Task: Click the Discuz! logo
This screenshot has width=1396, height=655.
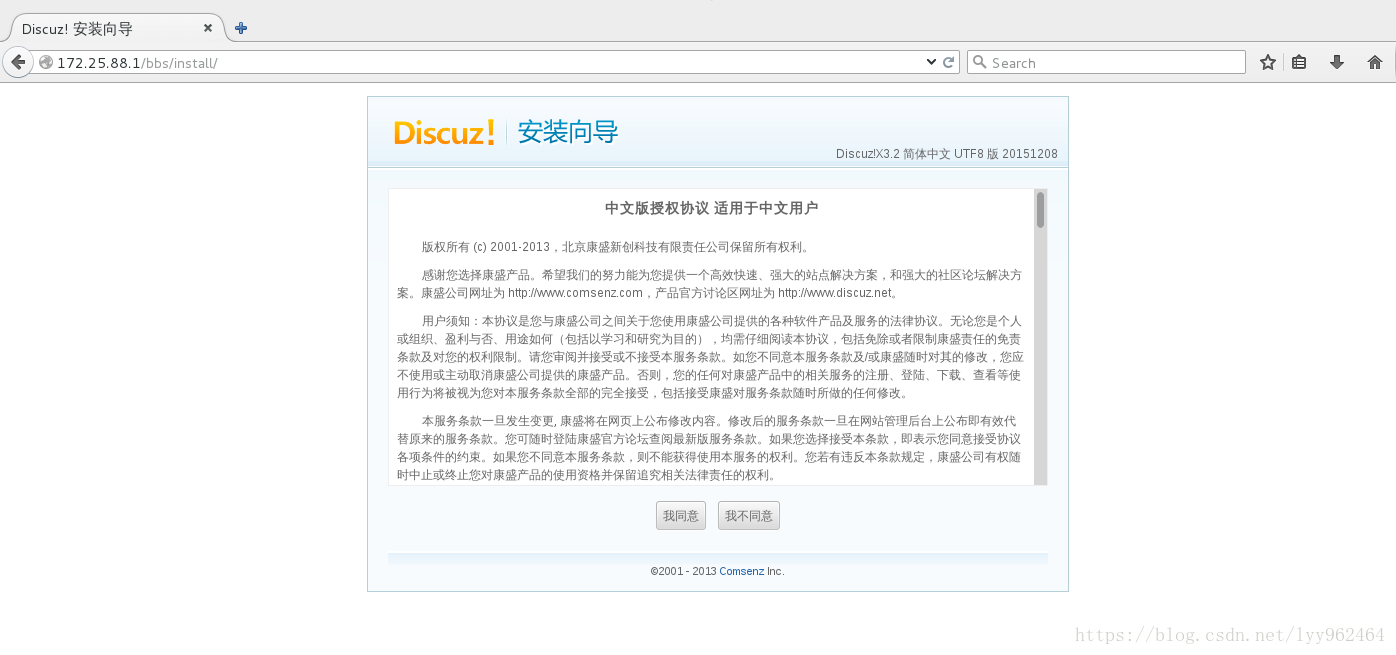Action: coord(444,132)
